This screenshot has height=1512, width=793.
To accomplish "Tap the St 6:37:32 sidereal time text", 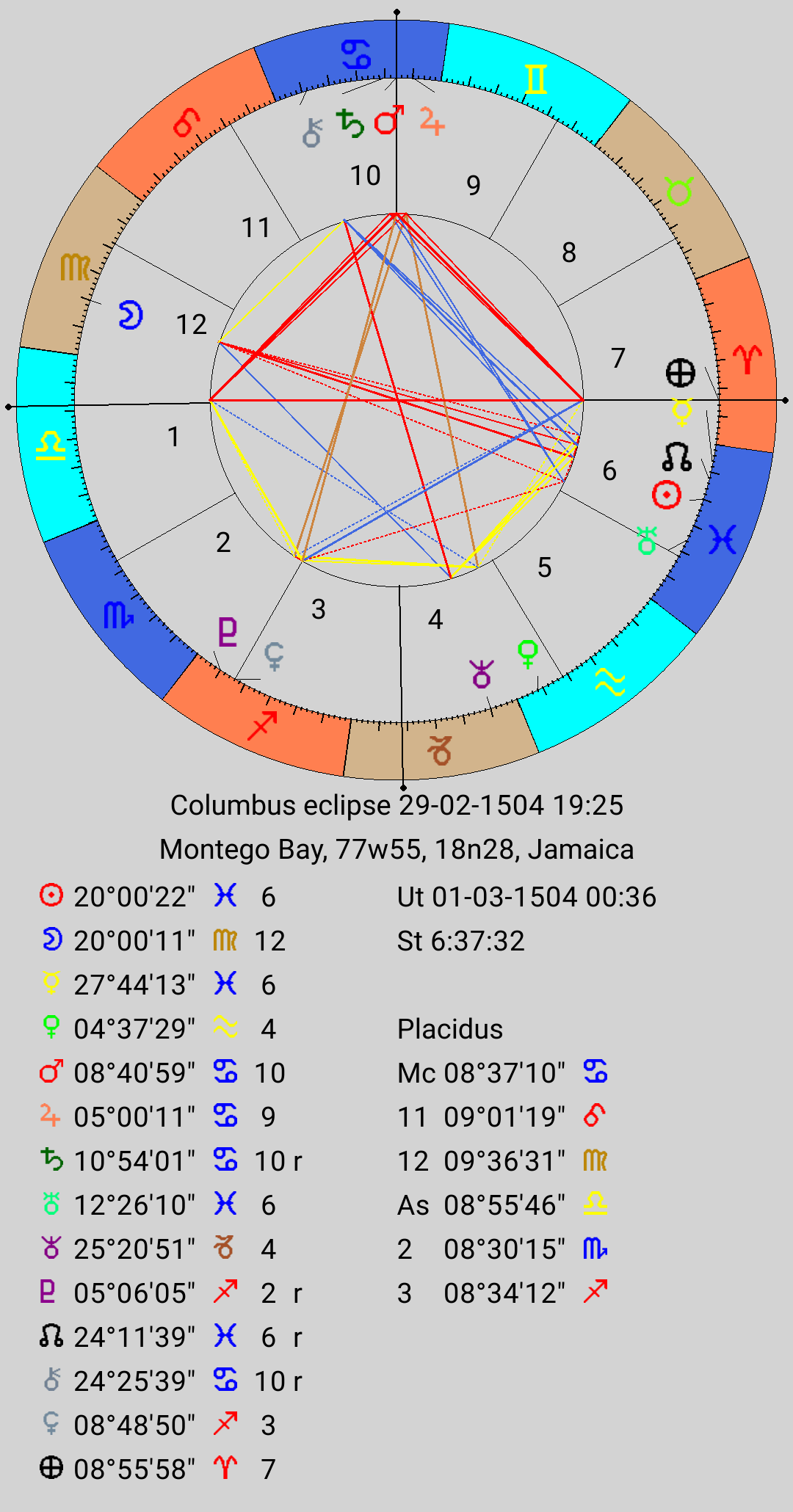I will [461, 941].
